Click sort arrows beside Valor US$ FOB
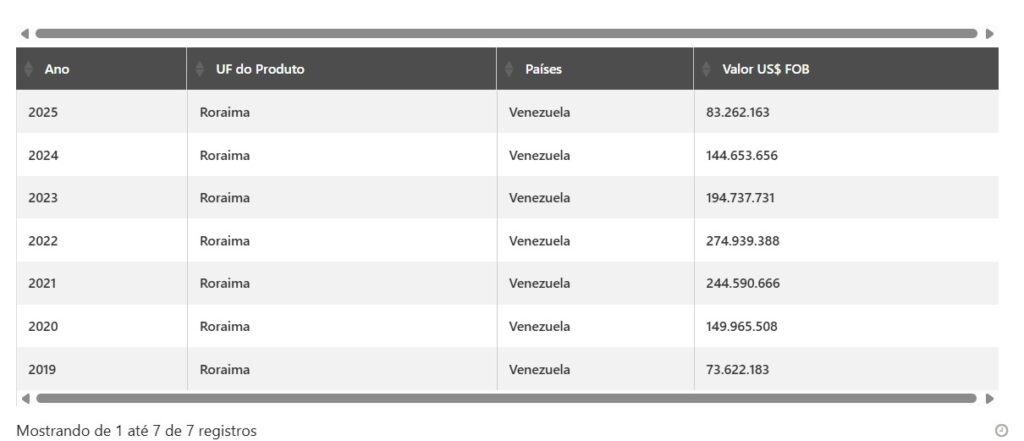This screenshot has height=441, width=1024. [706, 69]
